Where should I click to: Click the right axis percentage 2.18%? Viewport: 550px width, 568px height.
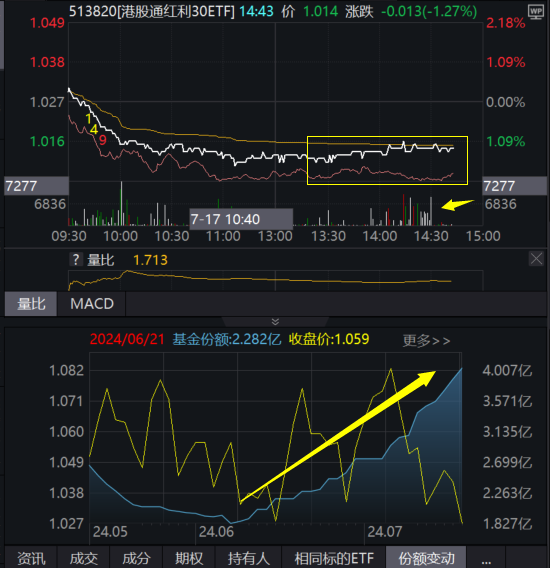click(505, 23)
